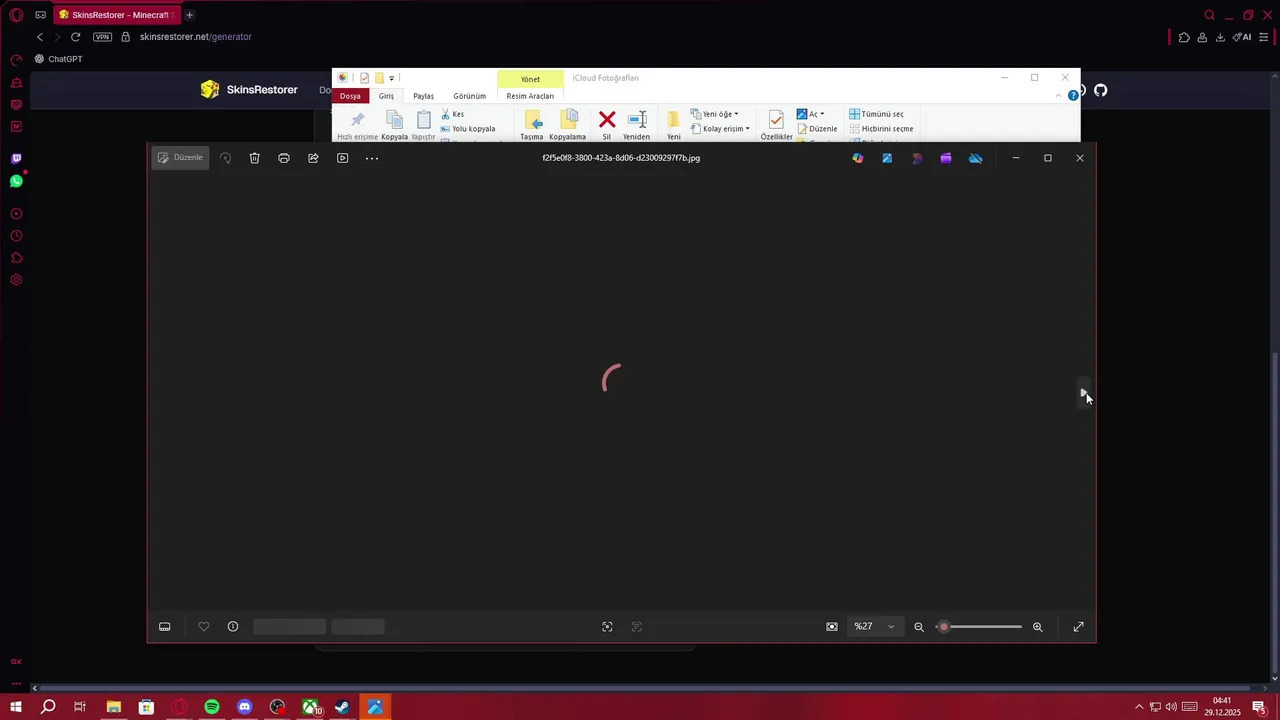Click the OneDrive cloud icon in Photos
1280x720 pixels.
(x=976, y=158)
